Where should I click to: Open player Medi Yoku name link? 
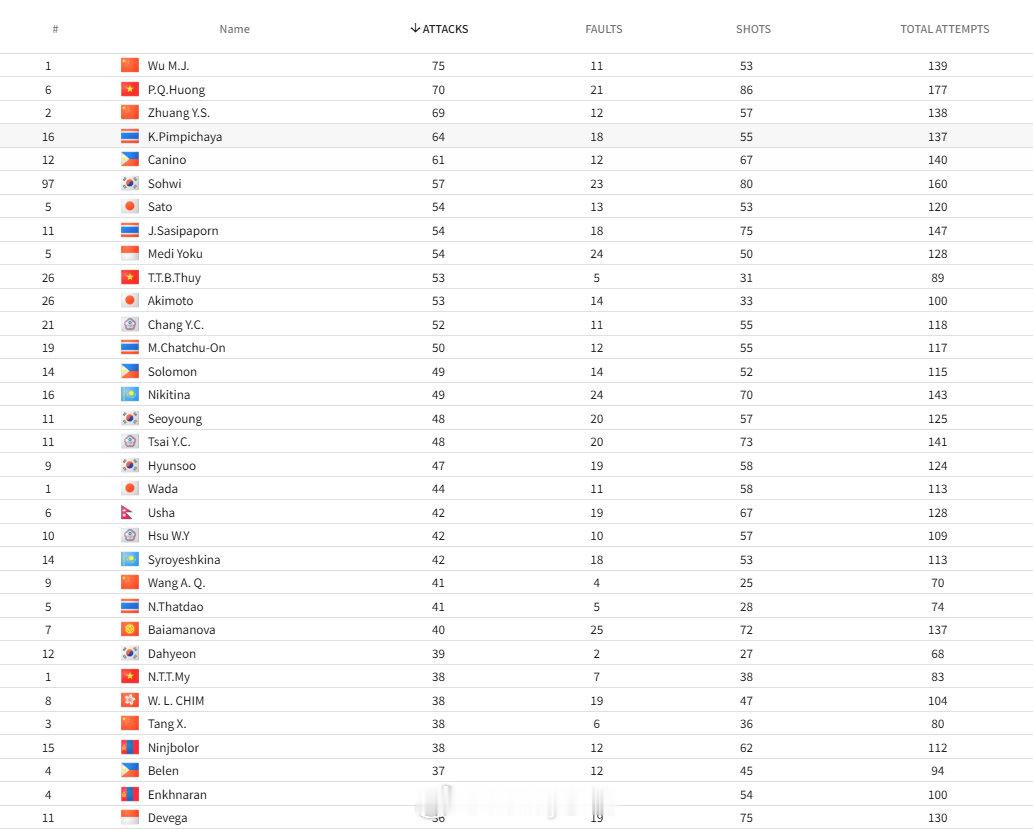[175, 254]
